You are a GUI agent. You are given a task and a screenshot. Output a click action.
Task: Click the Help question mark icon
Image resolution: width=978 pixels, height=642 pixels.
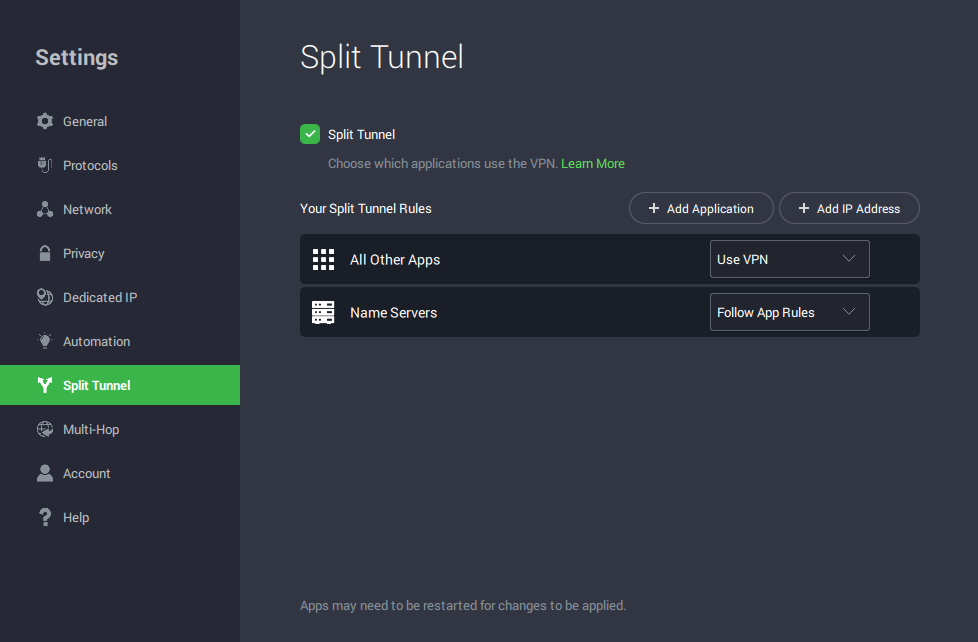point(44,517)
